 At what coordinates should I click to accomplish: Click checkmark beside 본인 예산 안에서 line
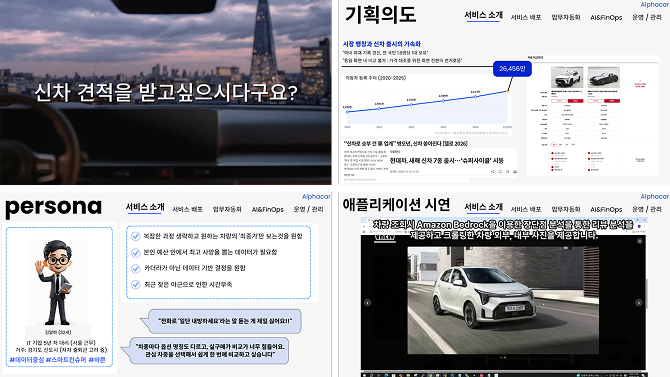coord(135,253)
